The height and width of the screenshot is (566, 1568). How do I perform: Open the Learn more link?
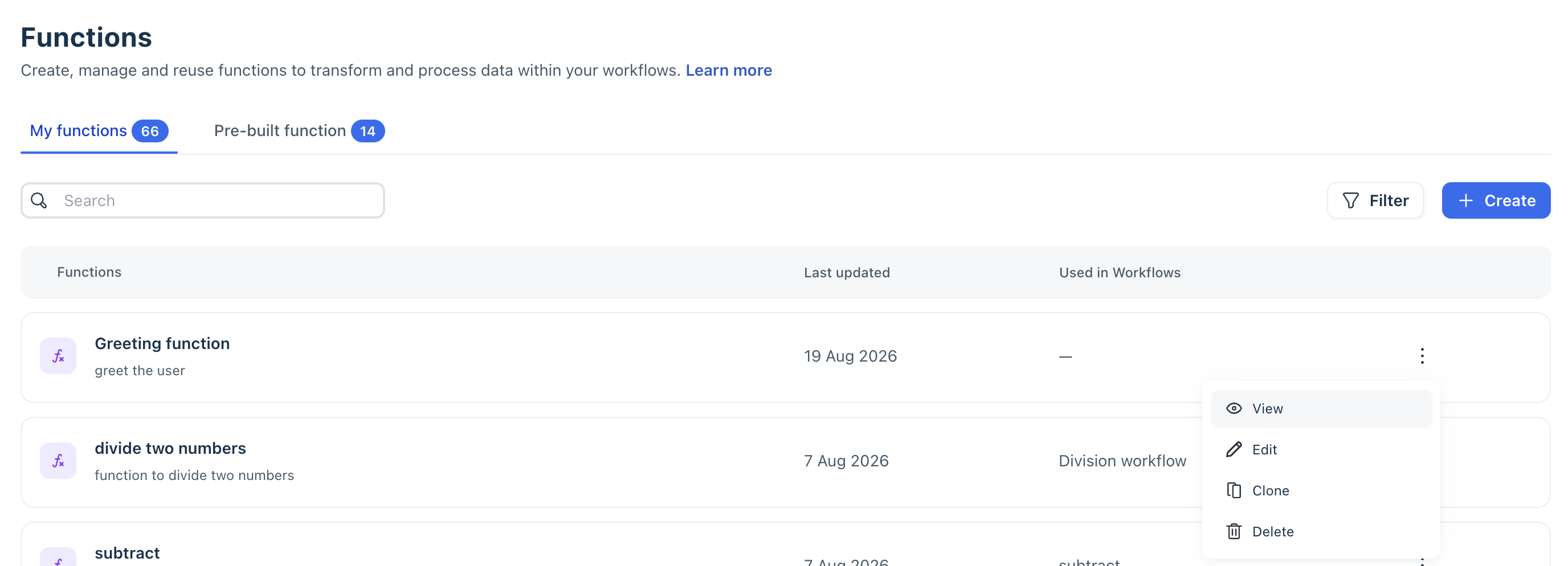[729, 71]
